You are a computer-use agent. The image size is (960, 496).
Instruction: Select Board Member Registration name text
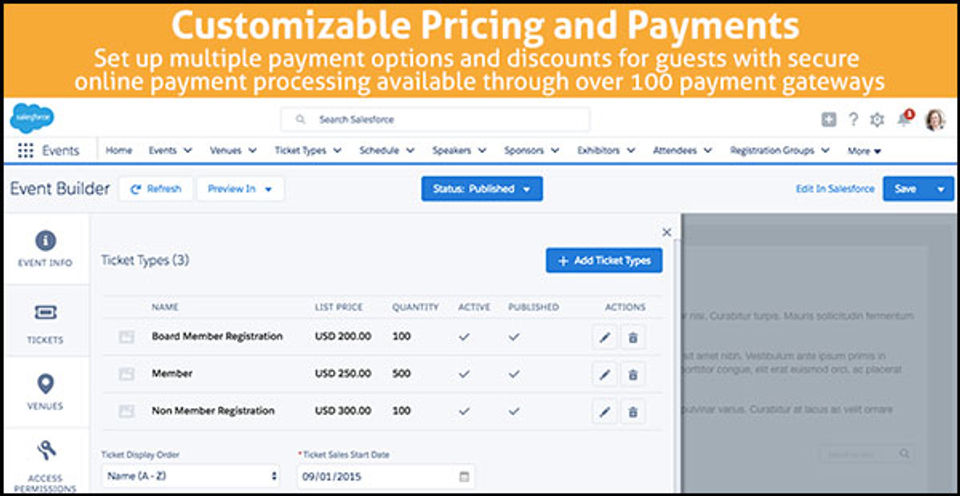(x=217, y=336)
